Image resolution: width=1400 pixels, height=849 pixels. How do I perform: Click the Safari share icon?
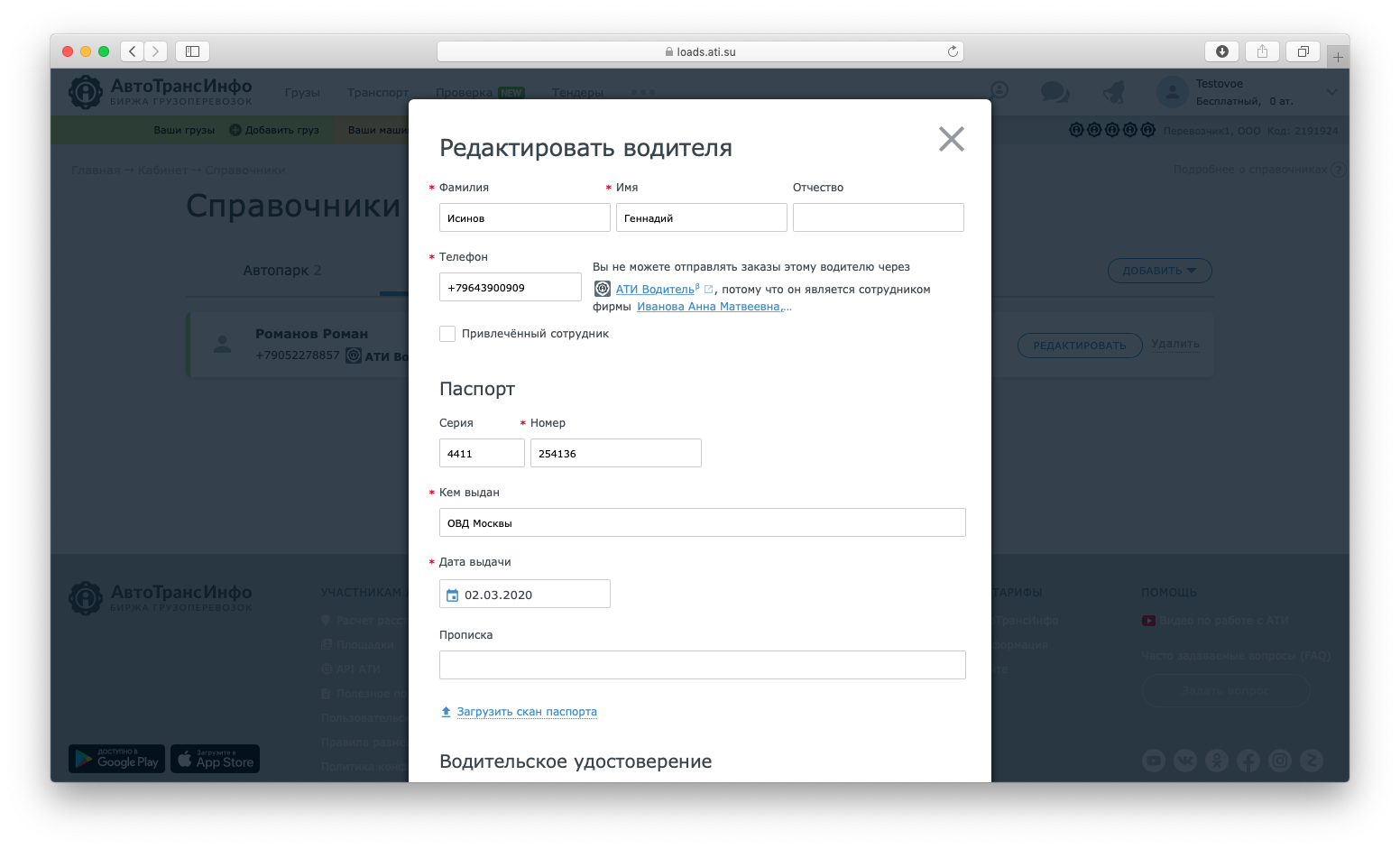tap(1262, 51)
